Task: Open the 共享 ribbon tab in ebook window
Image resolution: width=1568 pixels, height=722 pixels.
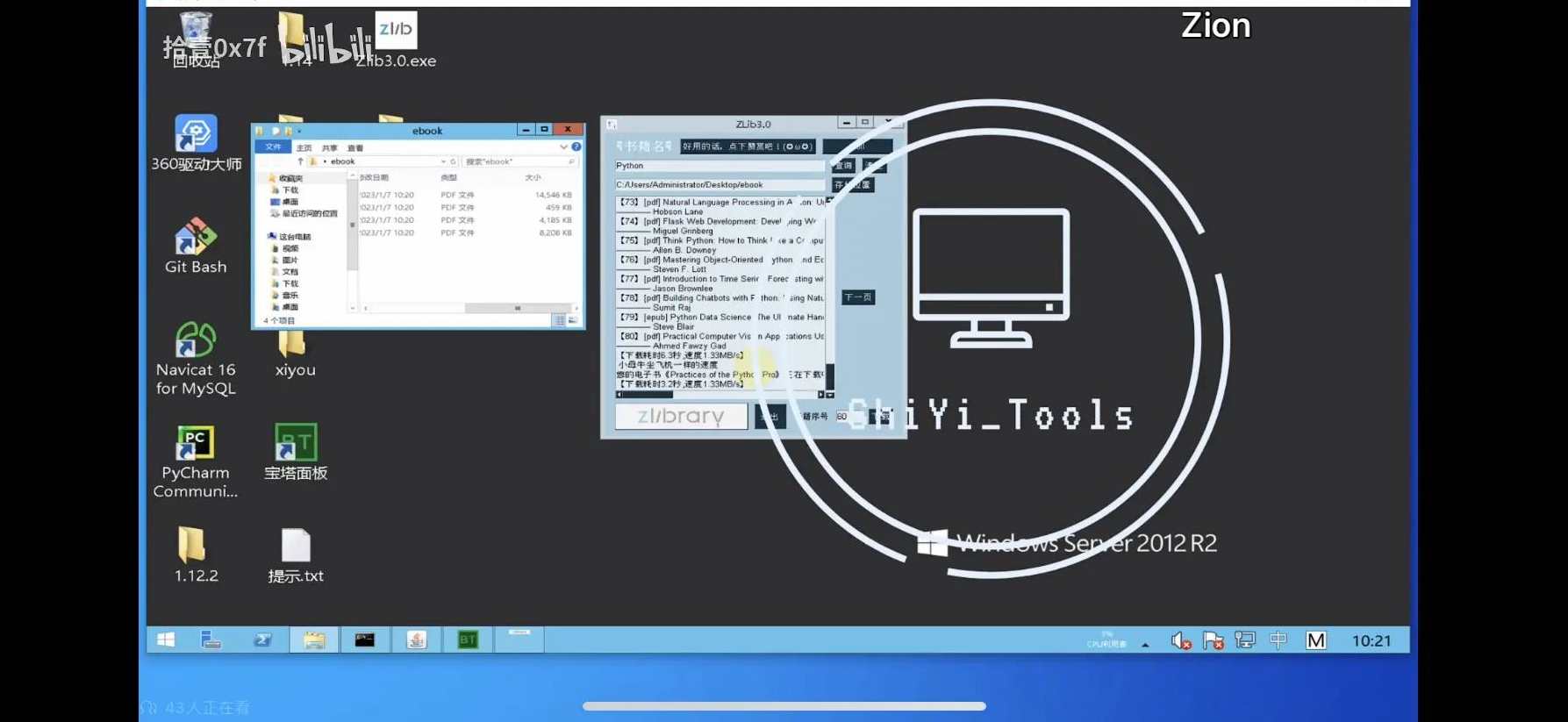Action: (x=330, y=148)
